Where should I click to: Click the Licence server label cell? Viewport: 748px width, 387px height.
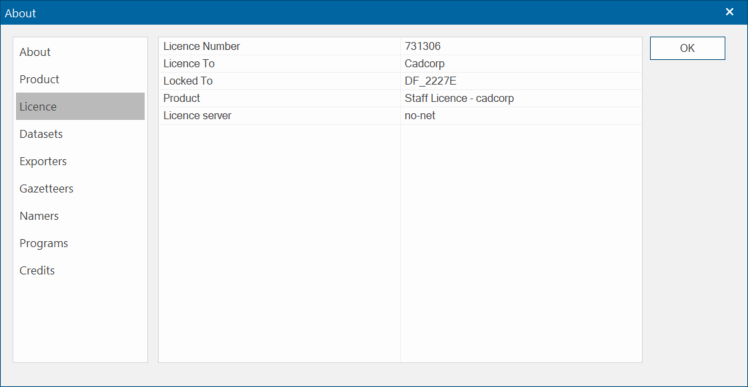point(280,115)
